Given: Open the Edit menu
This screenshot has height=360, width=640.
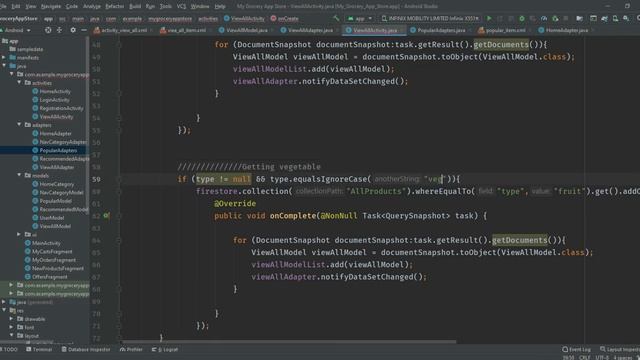Looking at the screenshot, I should click(x=16, y=6).
